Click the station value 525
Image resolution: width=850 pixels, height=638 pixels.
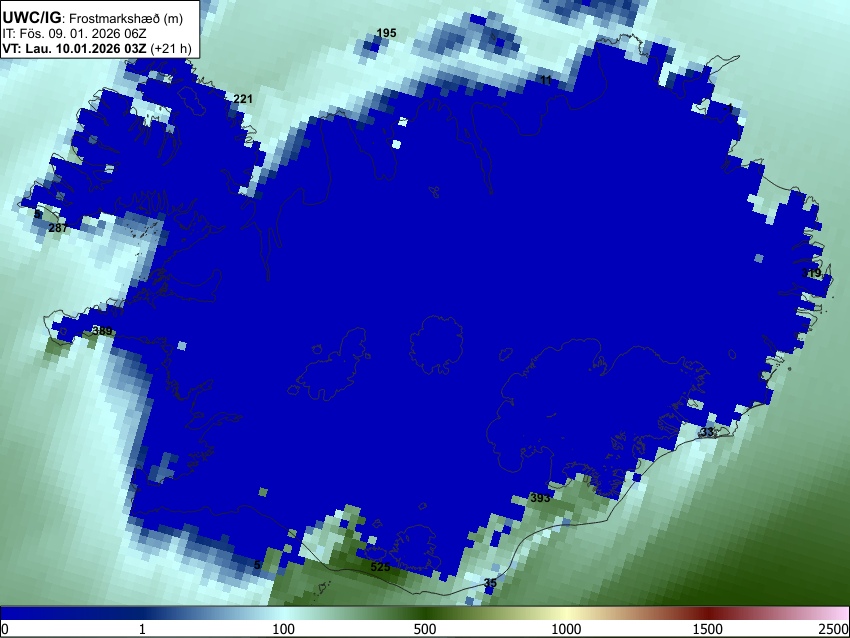click(x=380, y=567)
